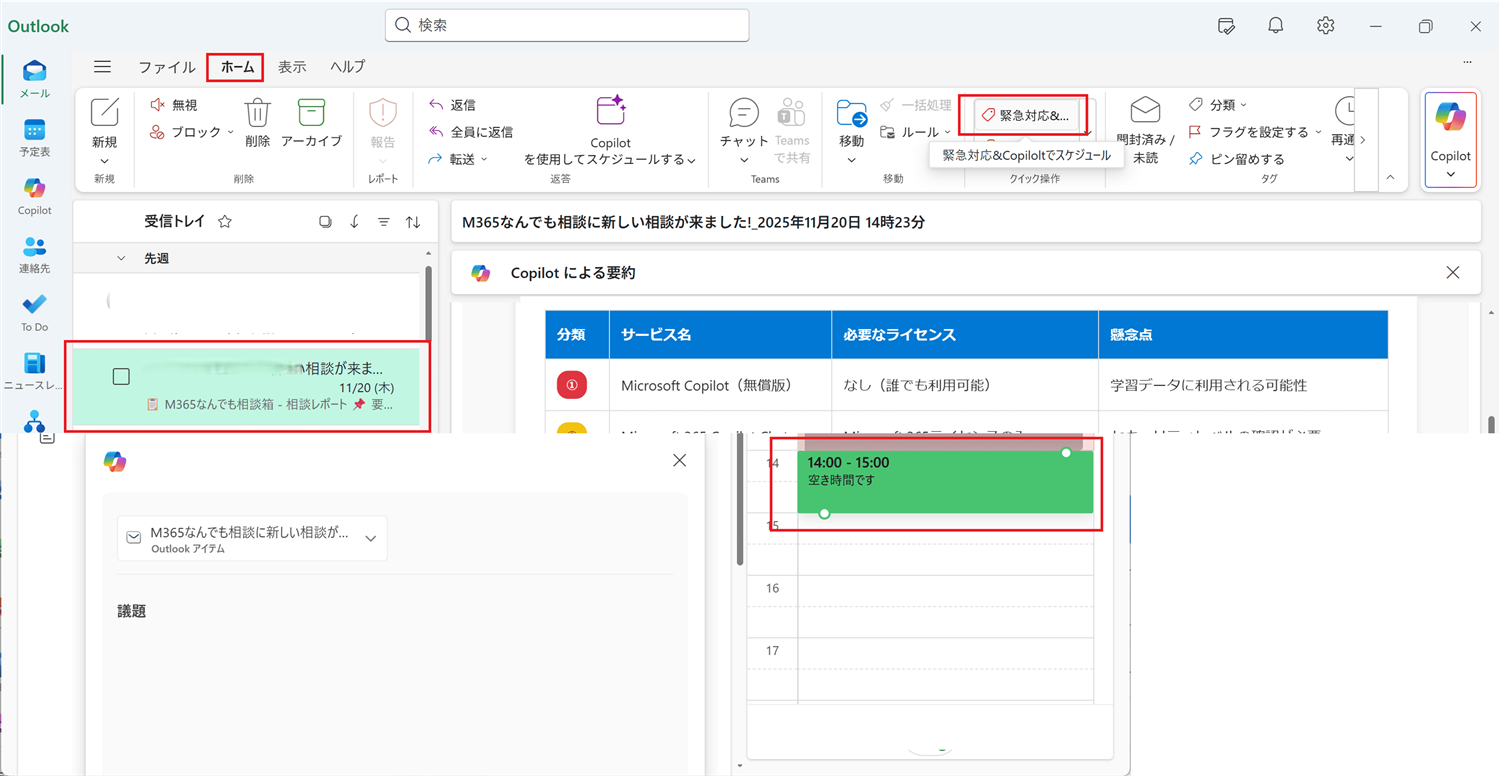1500x776 pixels.
Task: Open Settings gear in title bar
Action: (1325, 26)
